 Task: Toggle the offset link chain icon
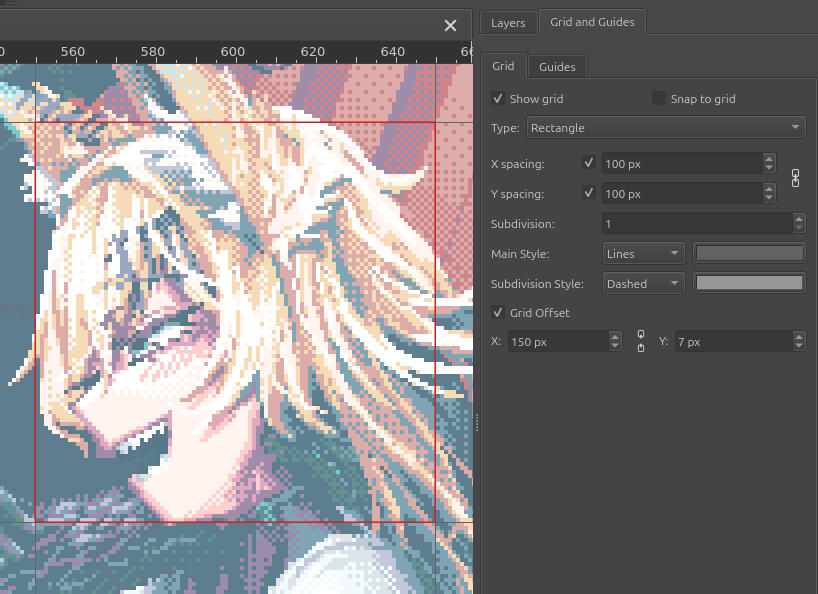click(641, 341)
